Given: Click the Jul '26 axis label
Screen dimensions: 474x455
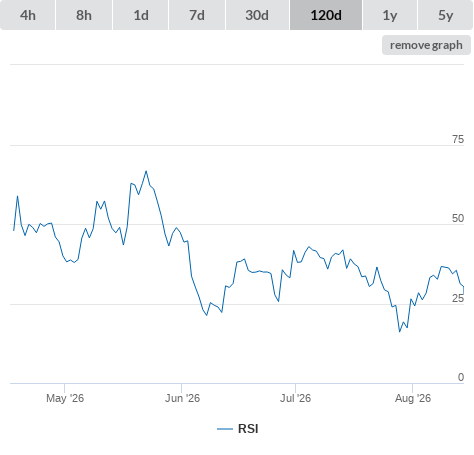Looking at the screenshot, I should [x=295, y=398].
